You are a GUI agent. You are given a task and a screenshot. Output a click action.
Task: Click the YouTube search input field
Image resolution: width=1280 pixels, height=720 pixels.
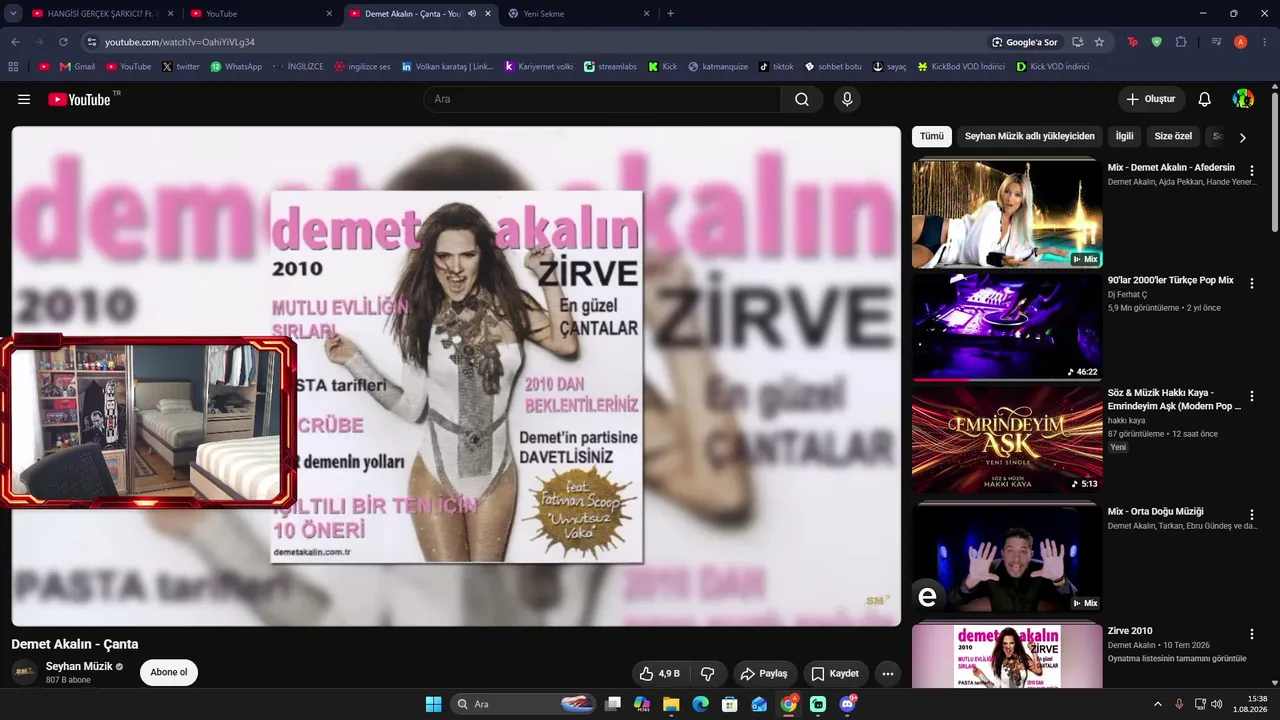coord(602,99)
